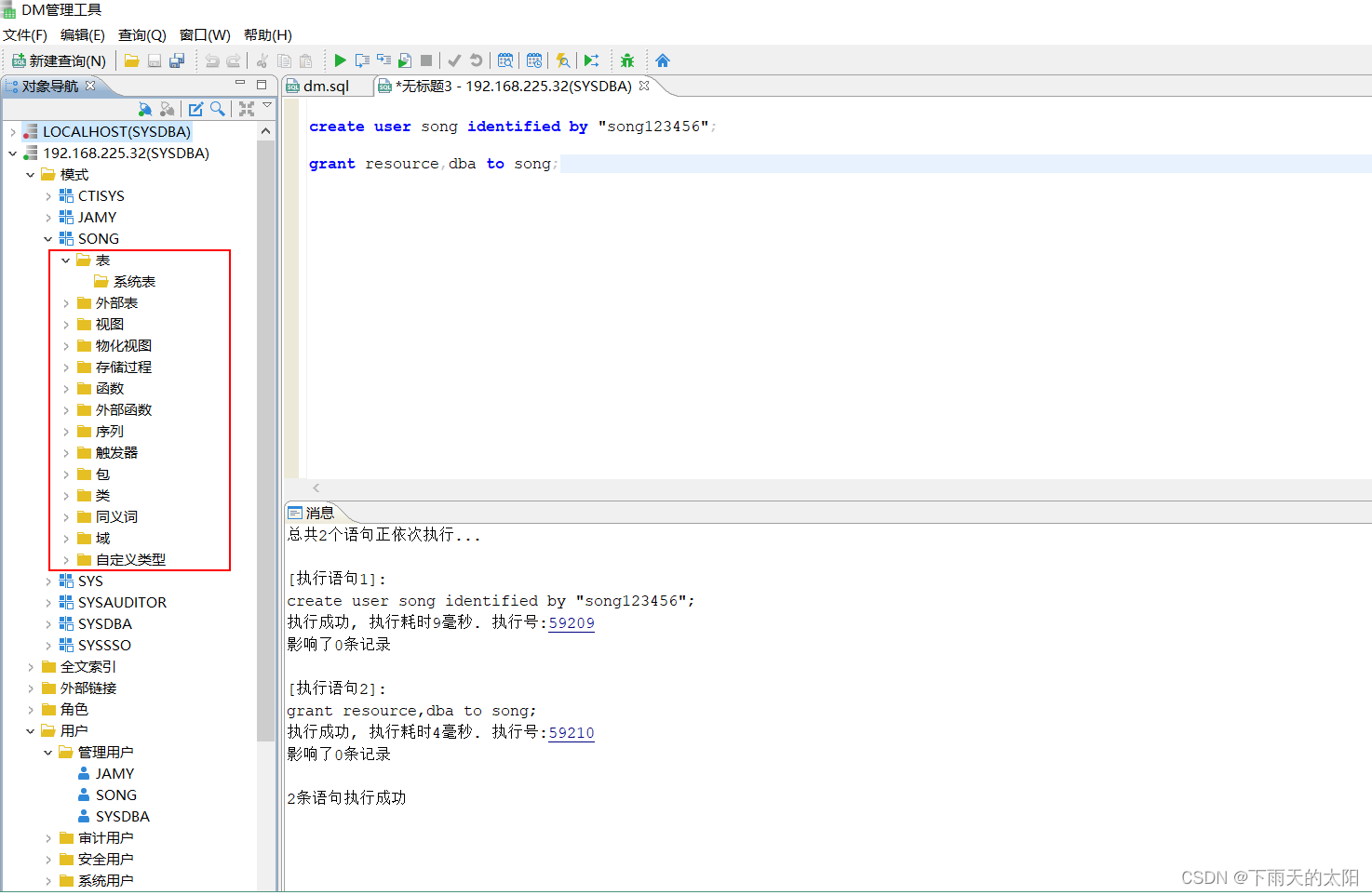Viewport: 1372px width, 895px height.
Task: Open the 窗口(W) menu
Action: pos(205,34)
